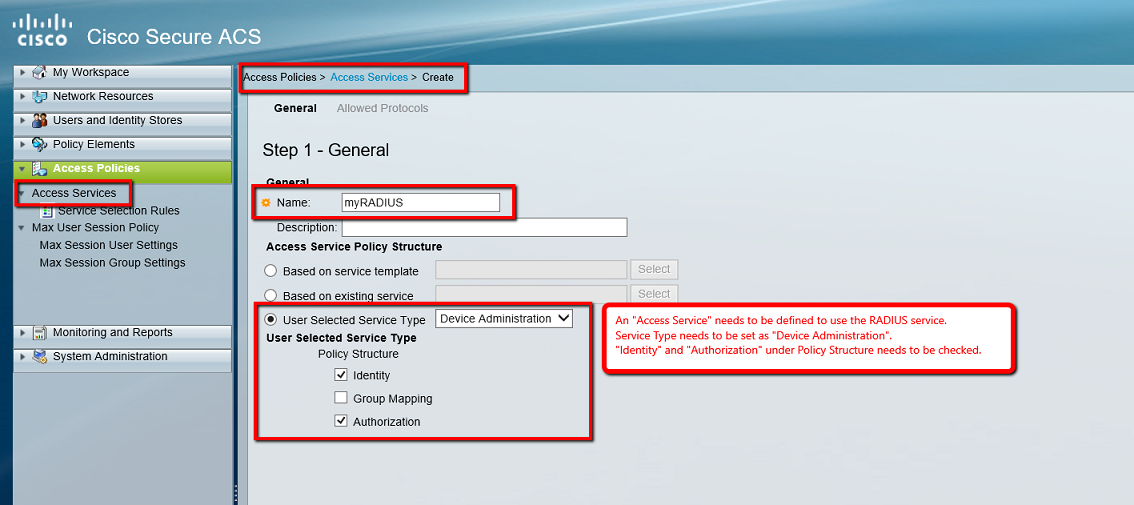Open Monitoring and Reports menu

[123, 336]
